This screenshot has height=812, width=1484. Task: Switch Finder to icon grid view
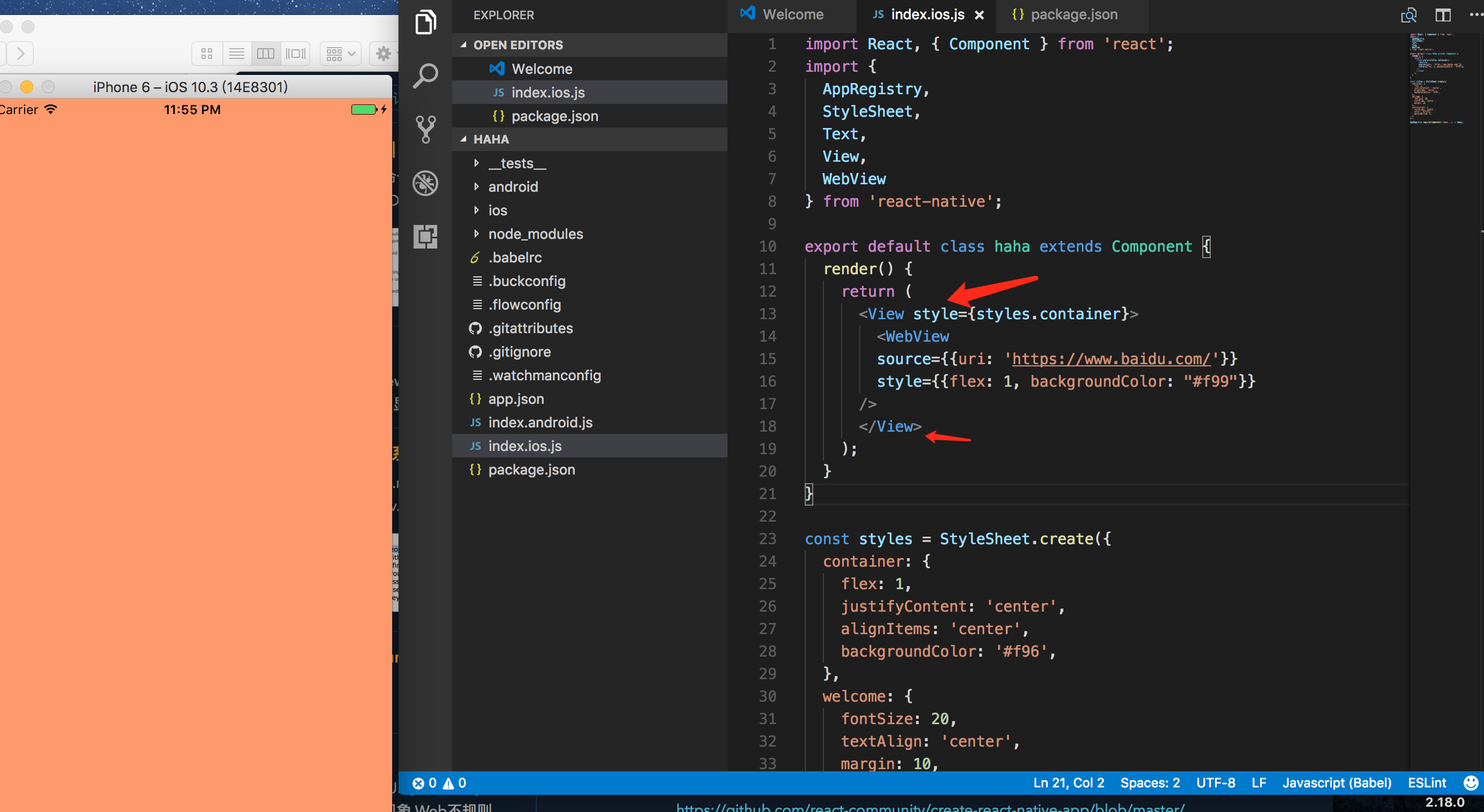click(207, 53)
